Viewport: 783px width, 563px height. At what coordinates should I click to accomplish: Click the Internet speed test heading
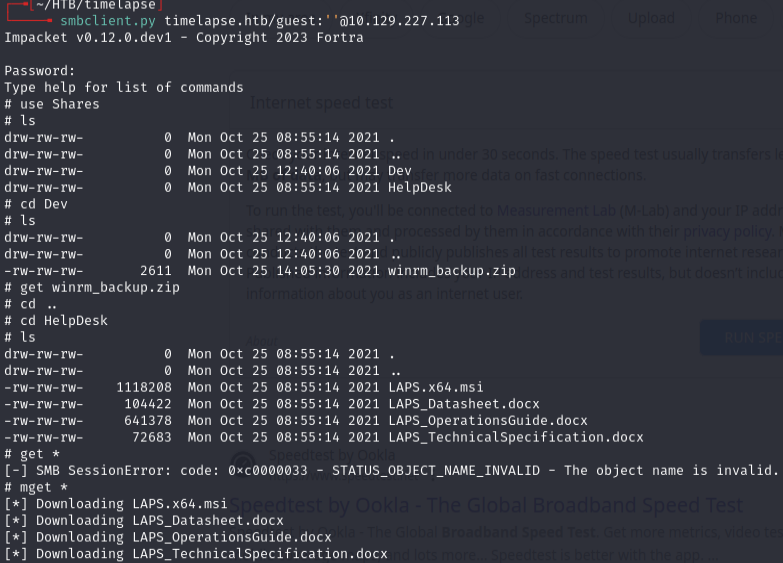point(321,102)
